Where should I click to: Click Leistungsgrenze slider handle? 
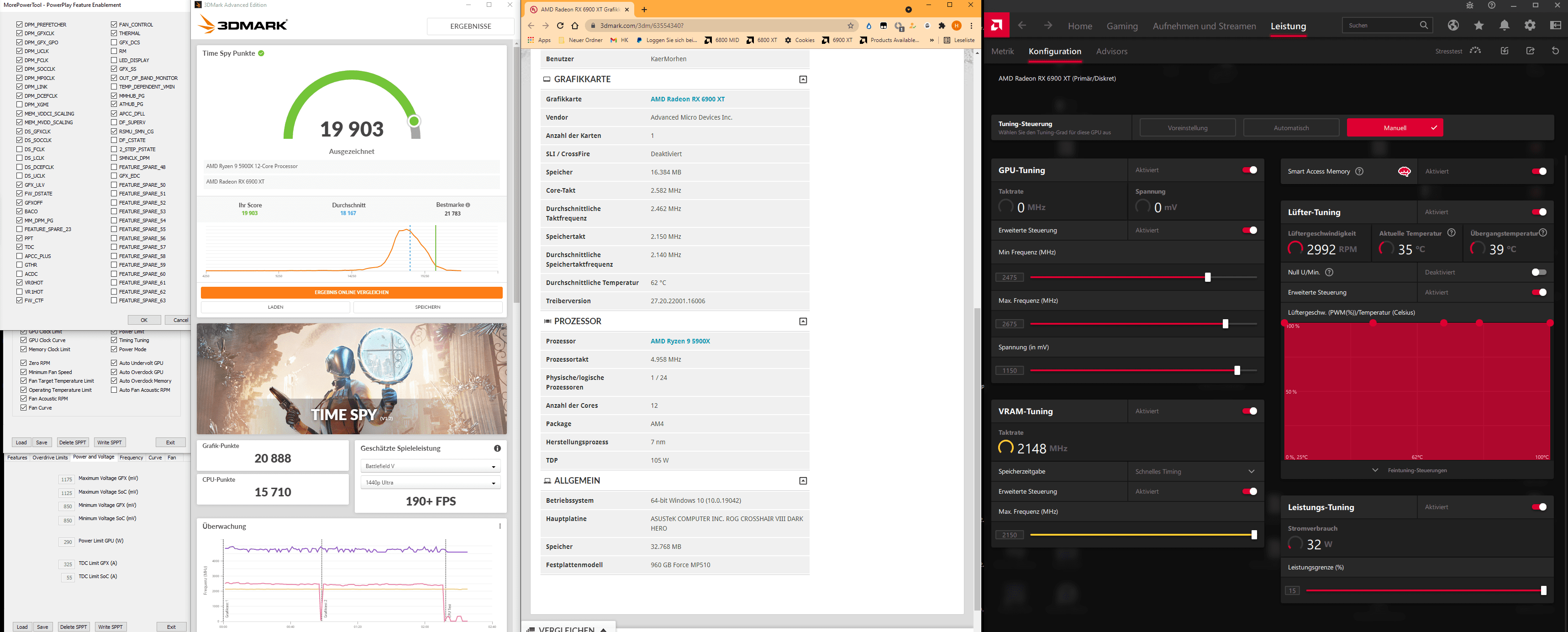coord(1543,590)
